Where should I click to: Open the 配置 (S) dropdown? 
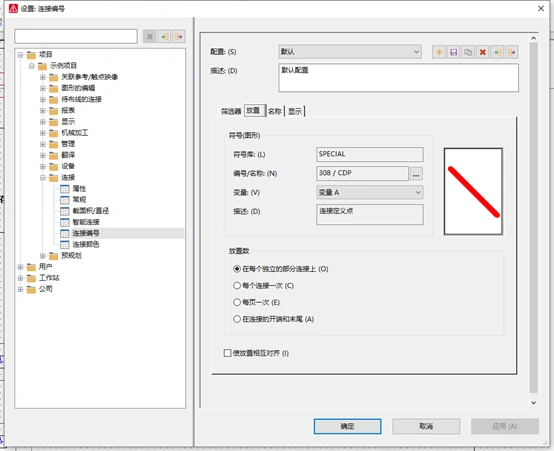350,52
